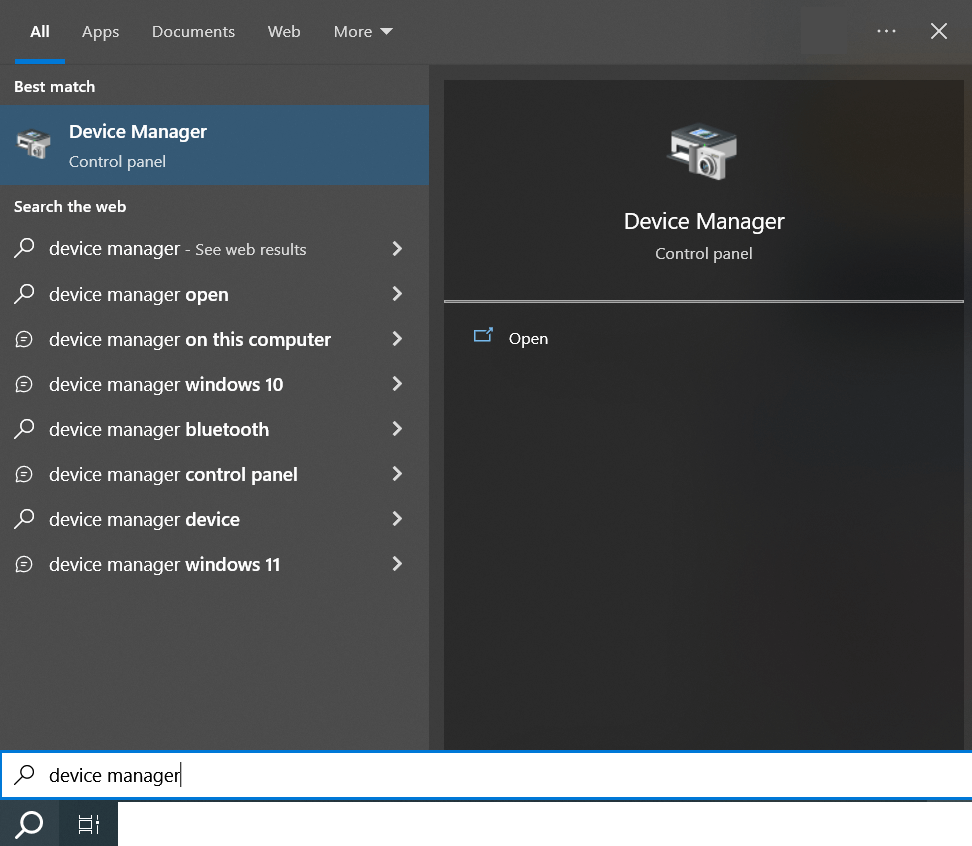Expand arrow for 'device manager windows 11'
The image size is (972, 846).
(397, 564)
